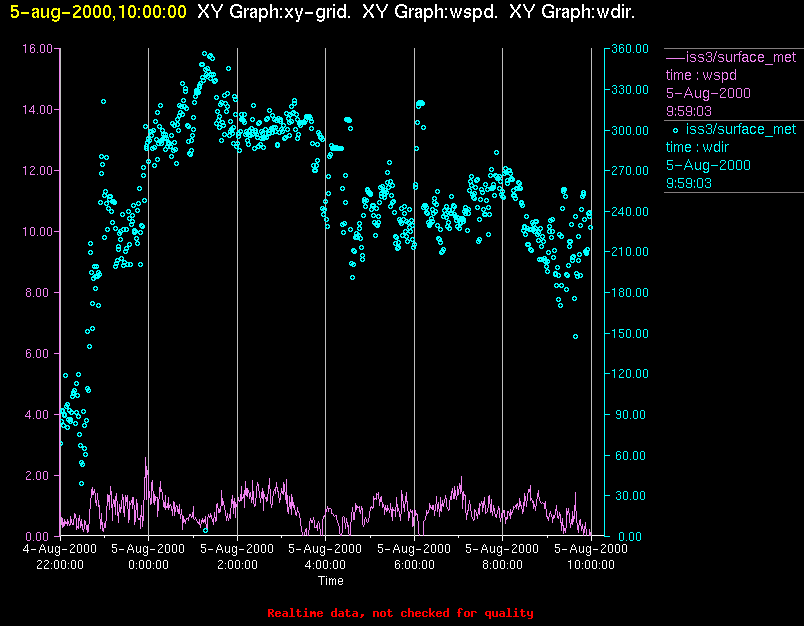Image resolution: width=804 pixels, height=626 pixels.
Task: Click the right axis value 30.00
Action: [633, 496]
